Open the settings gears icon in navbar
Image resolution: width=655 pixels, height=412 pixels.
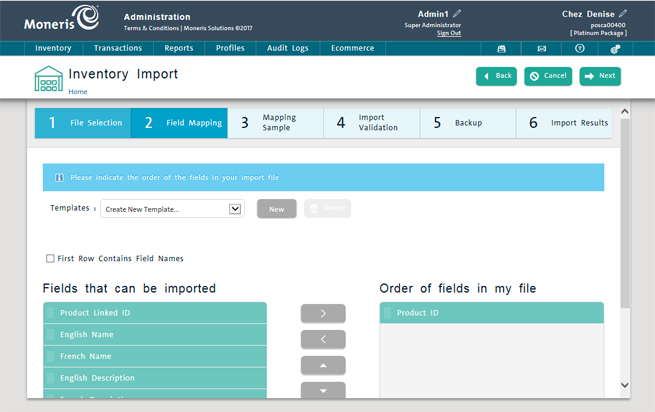pyautogui.click(x=615, y=48)
